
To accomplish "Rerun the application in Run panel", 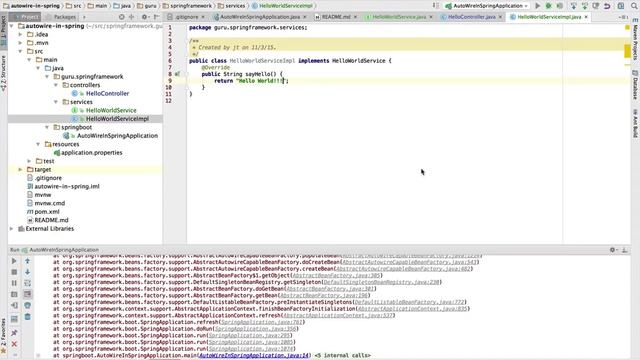I will pyautogui.click(x=14, y=261).
